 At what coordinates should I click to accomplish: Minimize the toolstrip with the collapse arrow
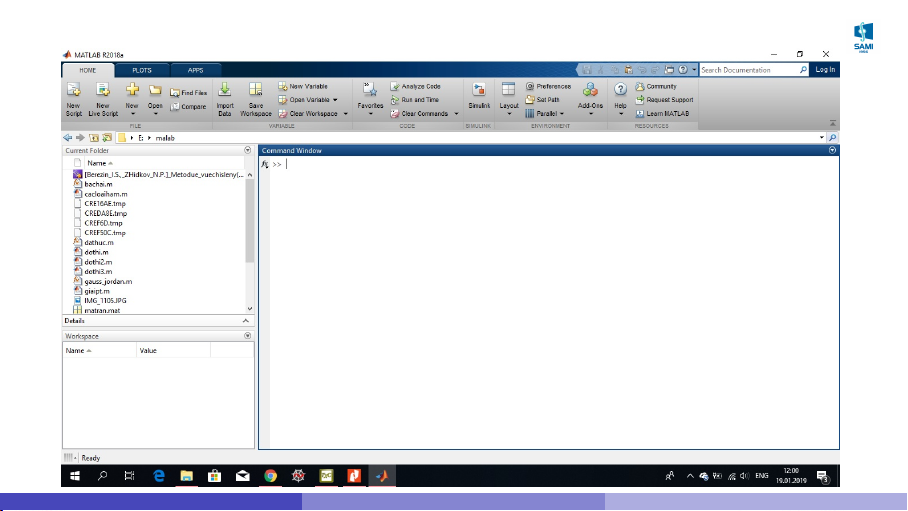(833, 123)
